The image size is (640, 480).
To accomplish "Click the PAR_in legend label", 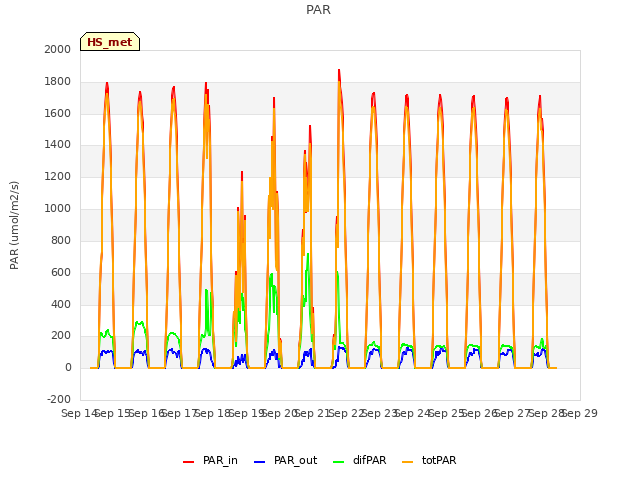I will point(220,460).
